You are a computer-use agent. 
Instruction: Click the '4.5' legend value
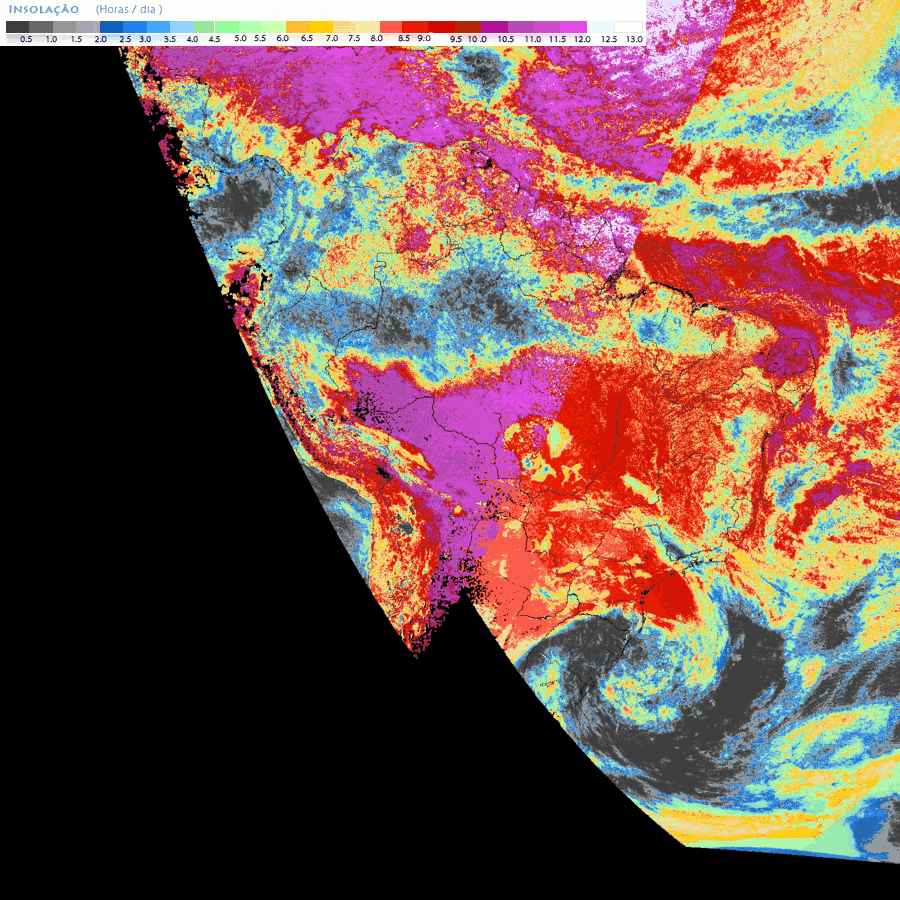tap(214, 40)
